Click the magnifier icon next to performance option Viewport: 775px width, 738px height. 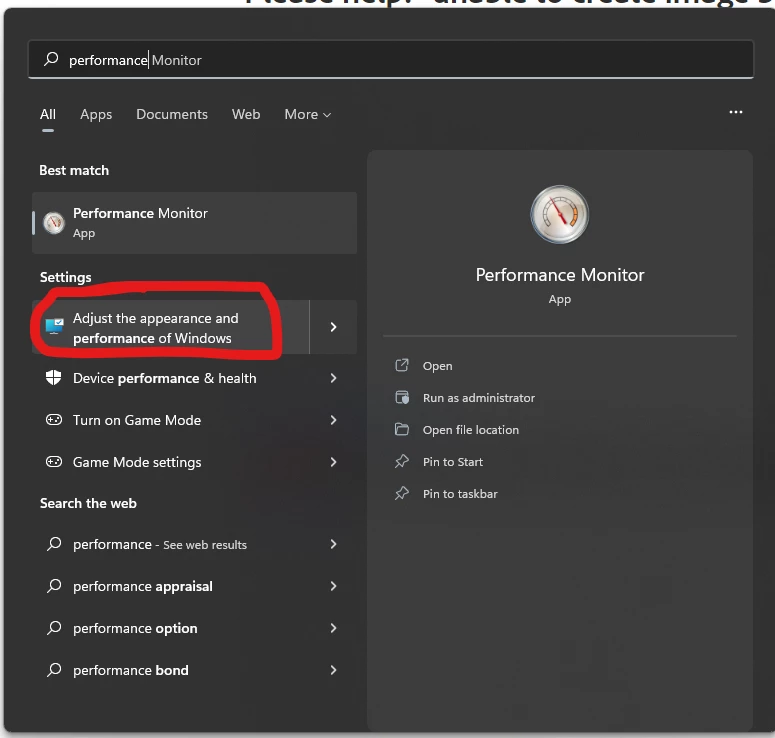coord(54,628)
